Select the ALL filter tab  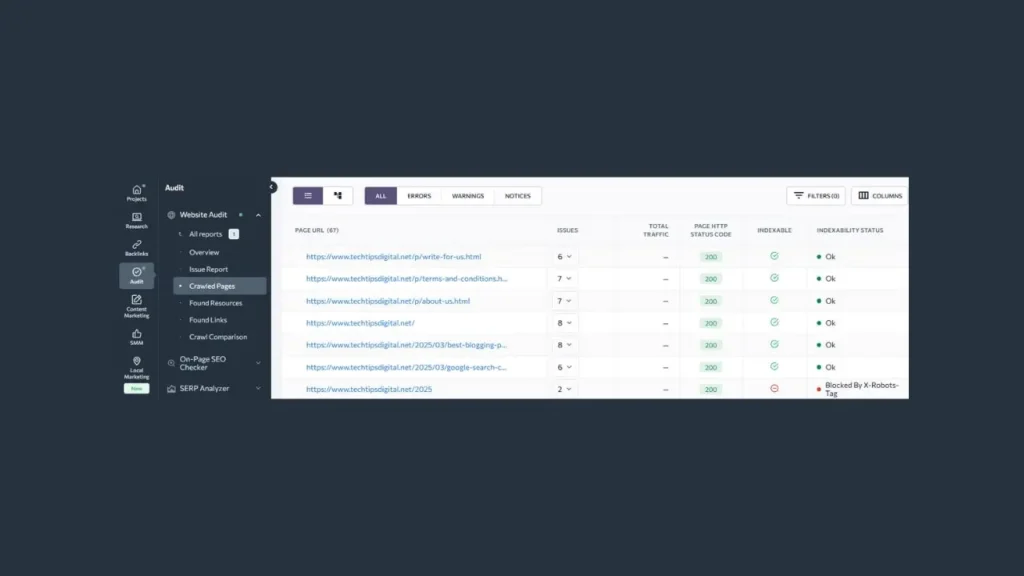pos(381,196)
